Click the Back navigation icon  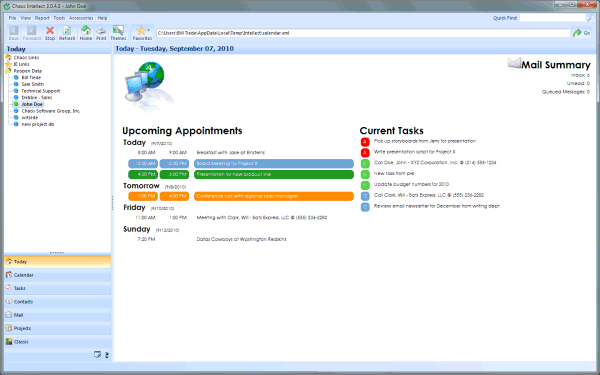coord(14,33)
